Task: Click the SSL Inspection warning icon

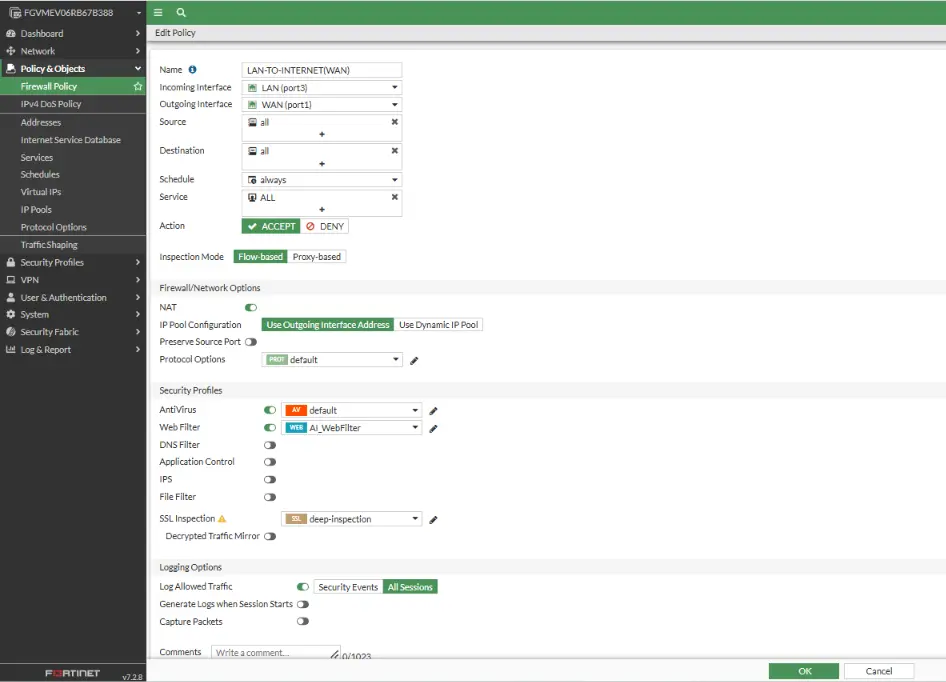Action: [x=222, y=518]
